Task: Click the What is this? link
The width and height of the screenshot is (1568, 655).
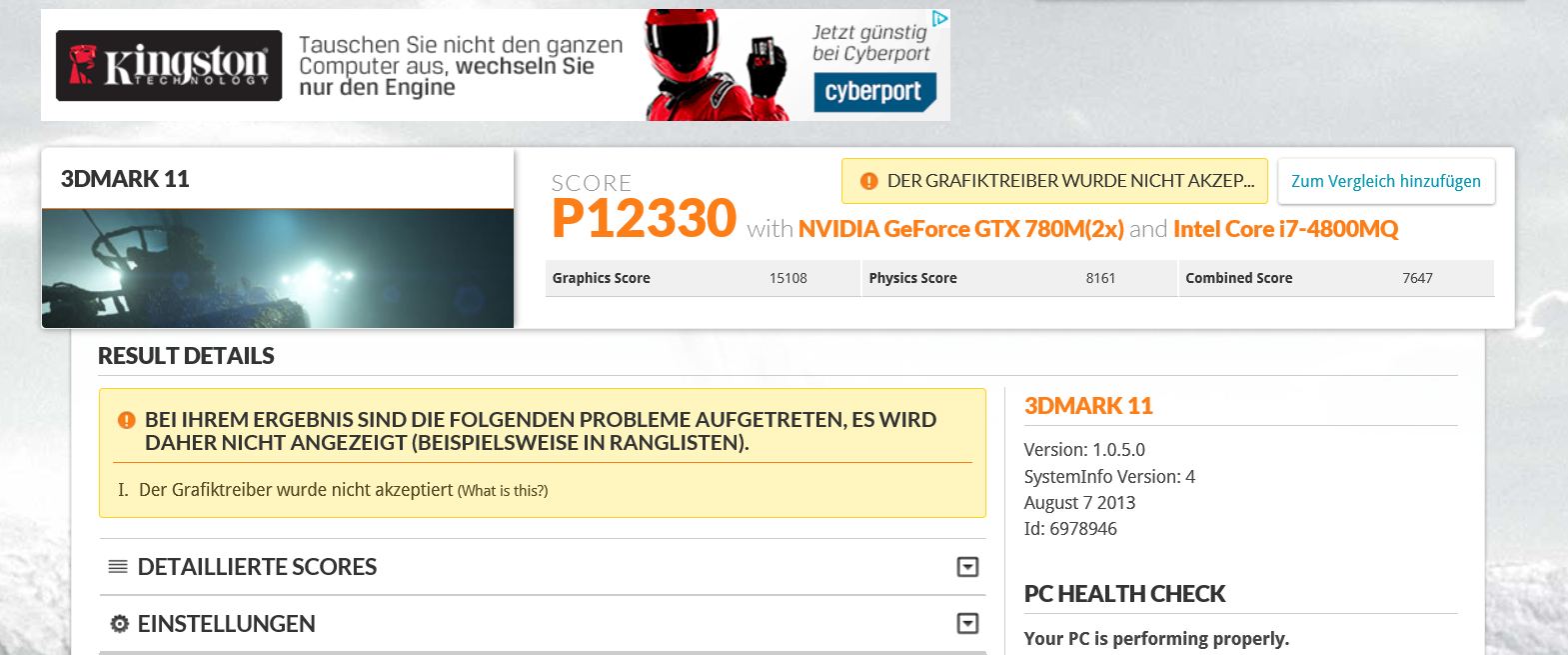Action: tap(503, 491)
